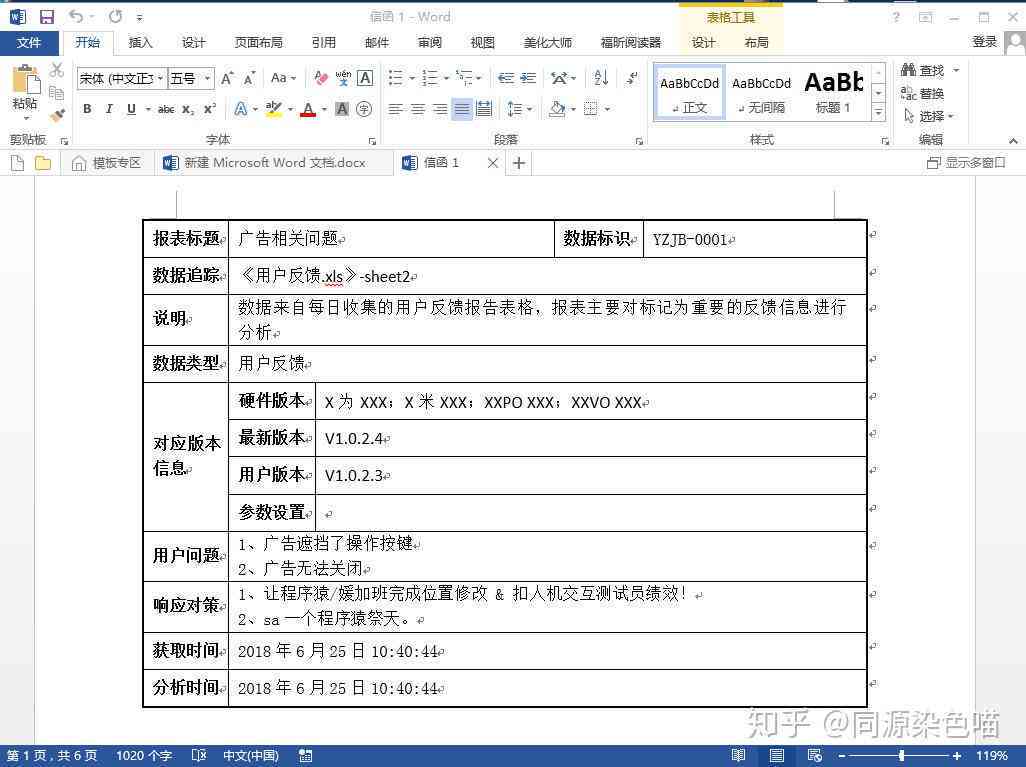Viewport: 1026px width, 767px height.
Task: Switch to the 插入 ribbon tab
Action: coord(140,43)
